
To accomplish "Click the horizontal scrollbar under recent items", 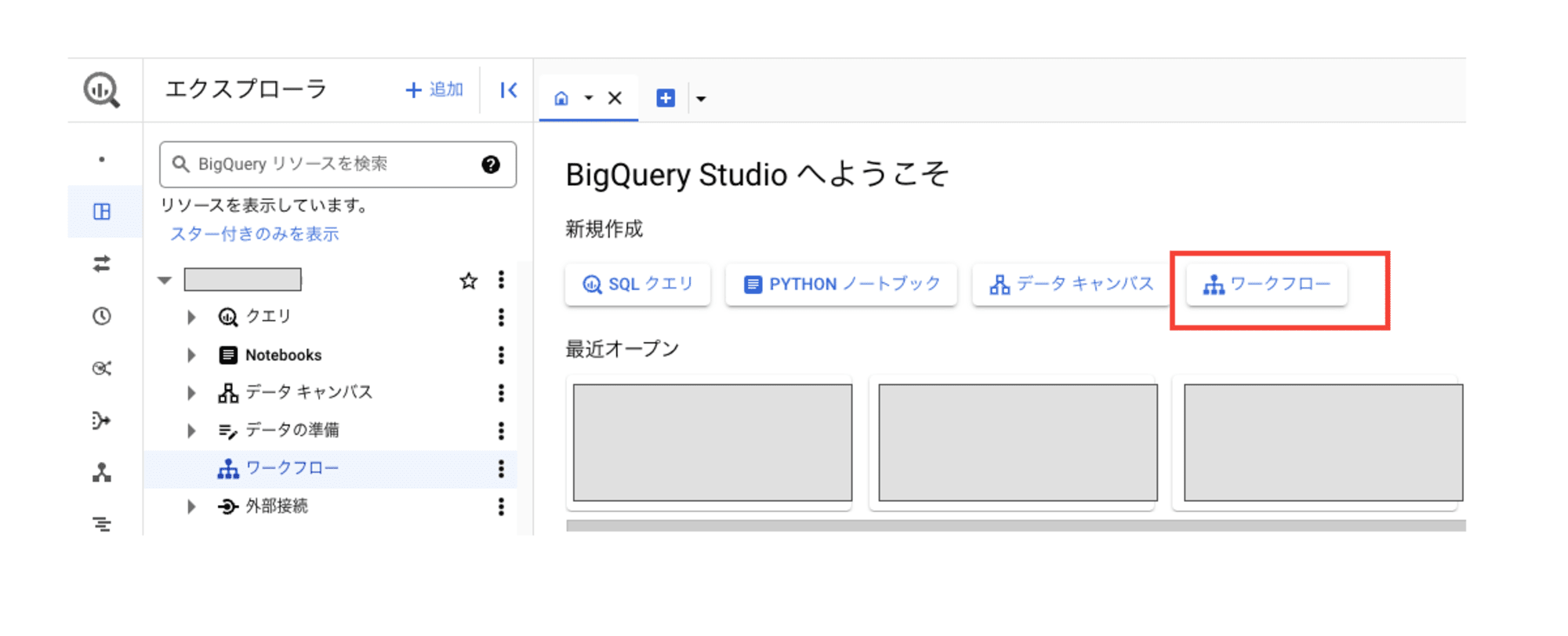I will pos(1016,525).
